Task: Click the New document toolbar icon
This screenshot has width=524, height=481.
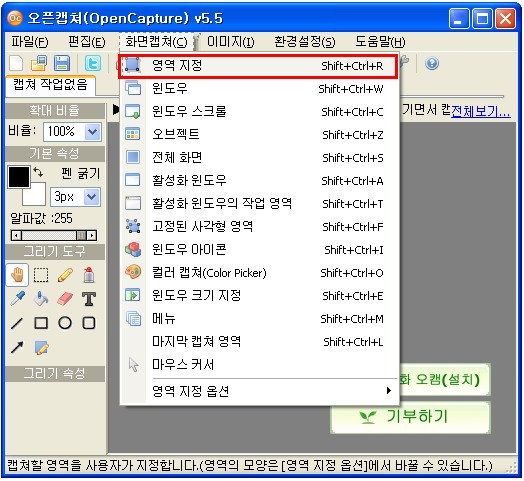Action: [x=16, y=63]
